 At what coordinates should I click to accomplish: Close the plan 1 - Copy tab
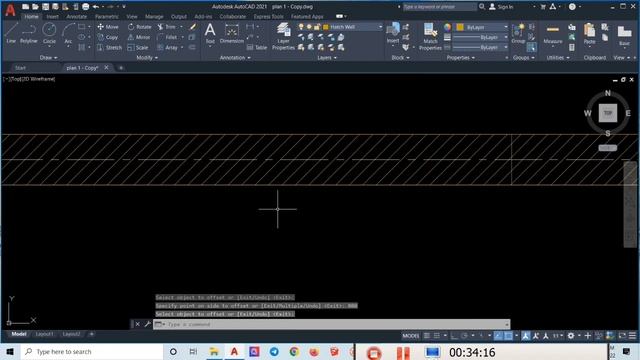coord(107,67)
